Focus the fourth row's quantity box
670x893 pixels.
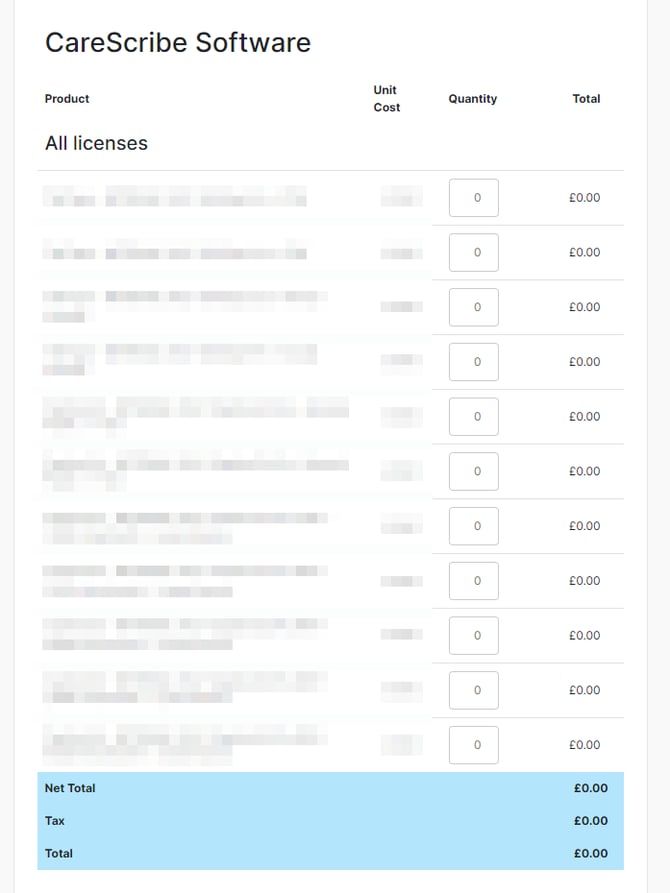[x=474, y=362]
